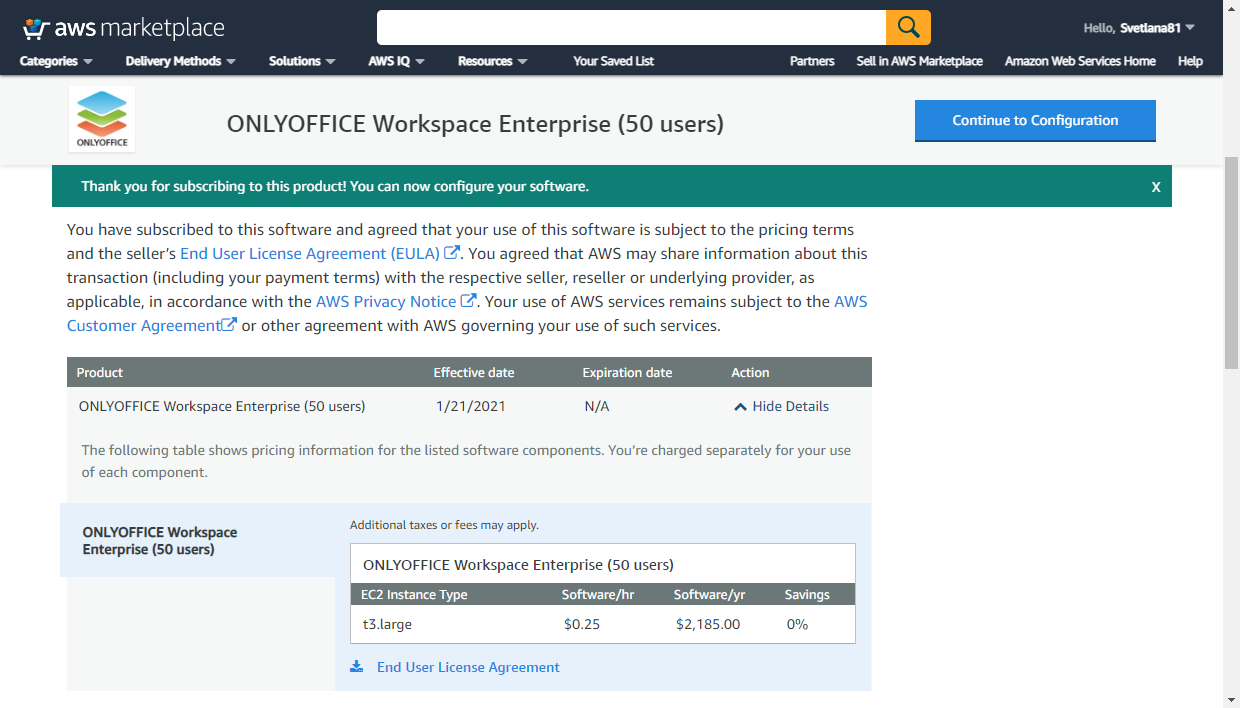
Task: Click the scrollbar down arrow
Action: (1231, 698)
